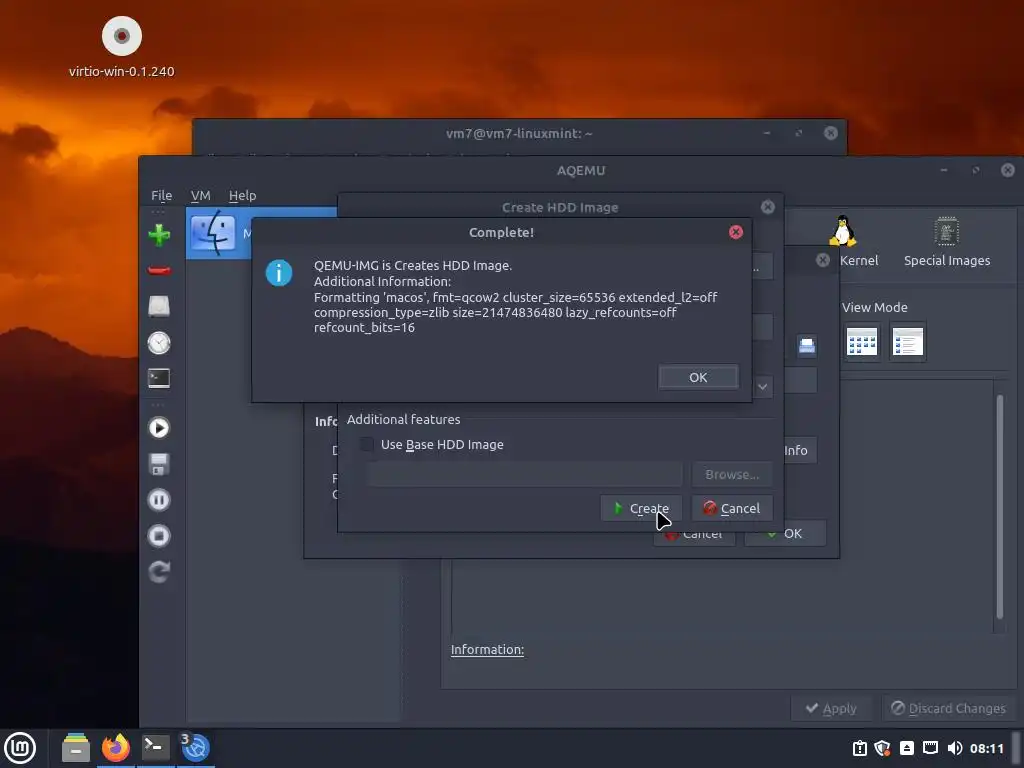Launch Firefox from the taskbar
The height and width of the screenshot is (768, 1024).
116,748
